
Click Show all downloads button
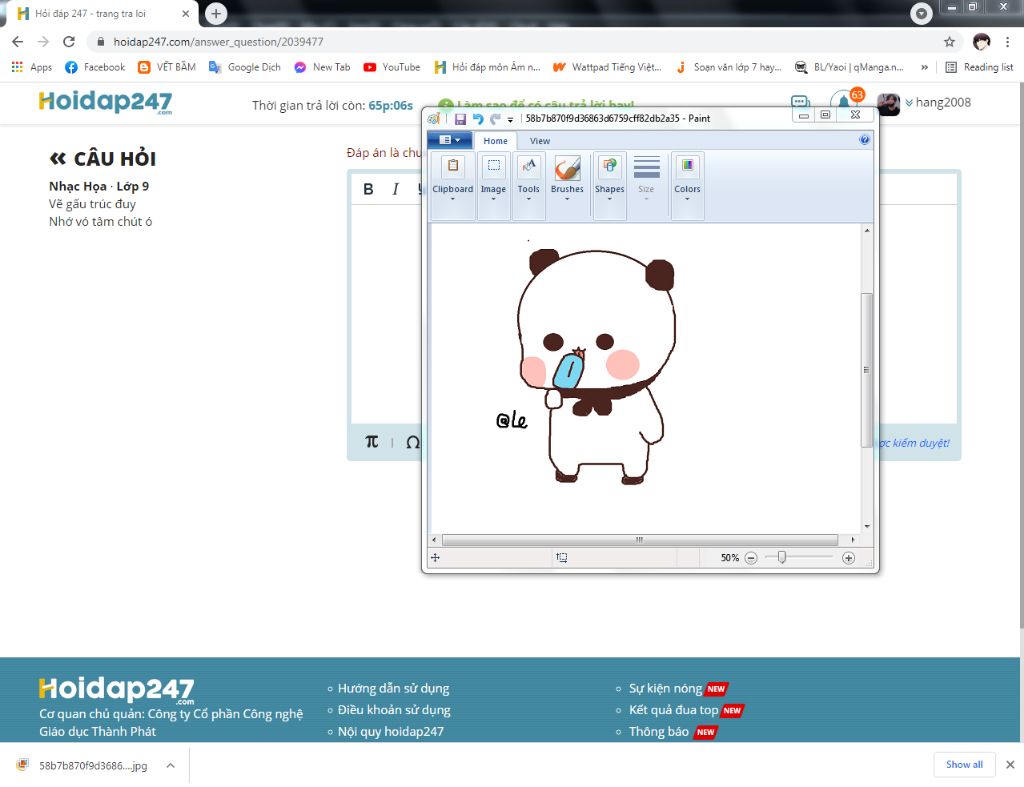(x=964, y=764)
